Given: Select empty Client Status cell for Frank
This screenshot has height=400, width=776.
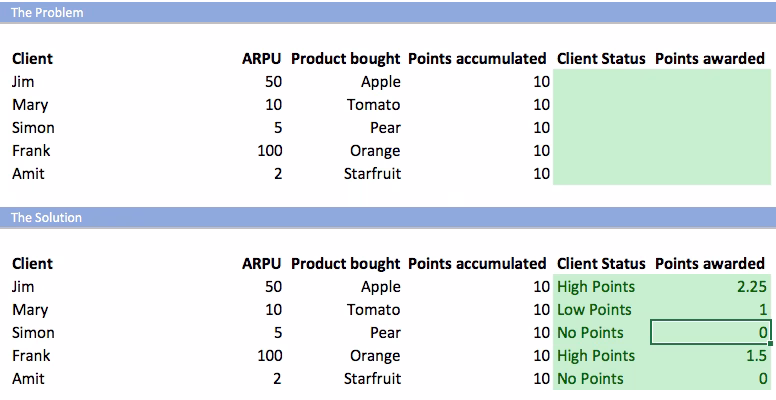Looking at the screenshot, I should tap(601, 150).
